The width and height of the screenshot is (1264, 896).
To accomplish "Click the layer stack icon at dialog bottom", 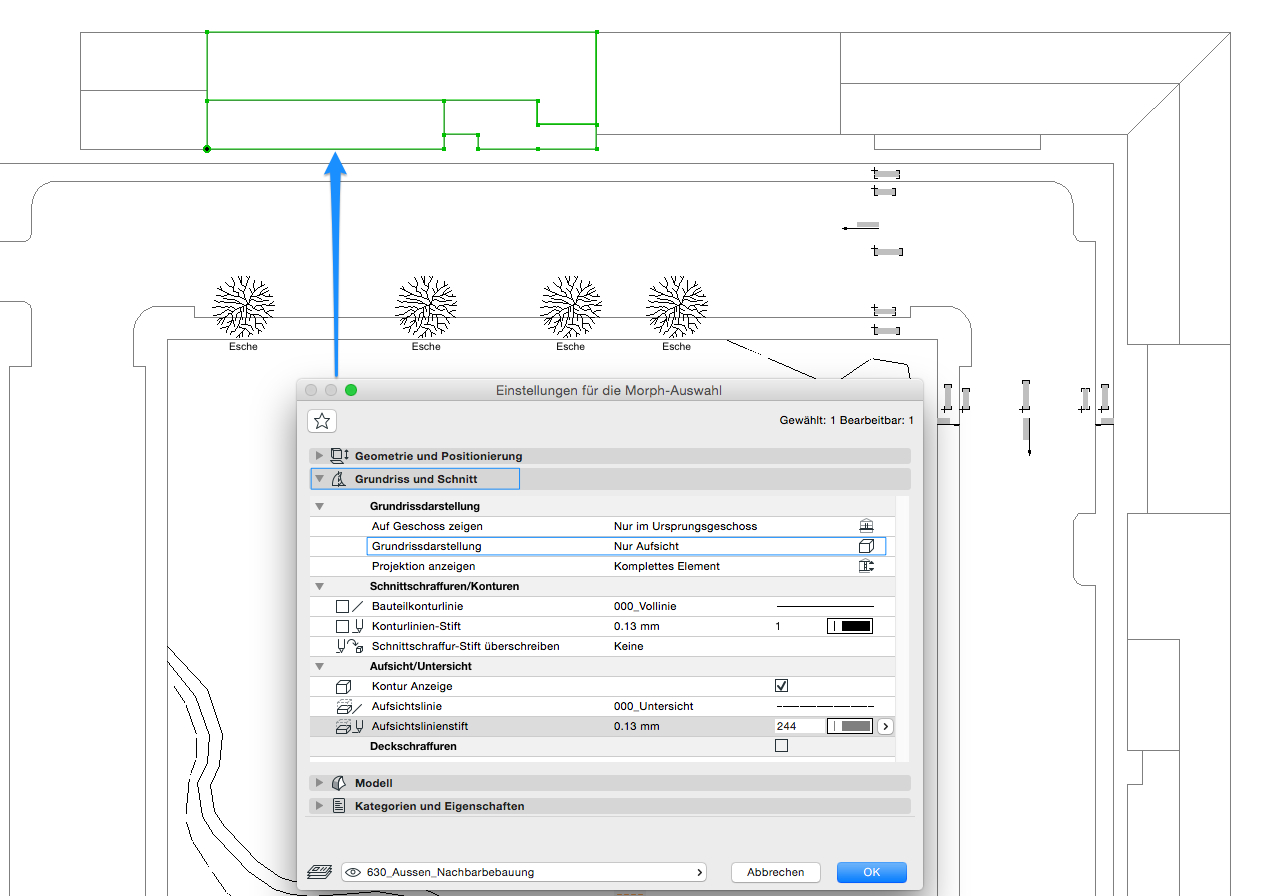I will 319,872.
